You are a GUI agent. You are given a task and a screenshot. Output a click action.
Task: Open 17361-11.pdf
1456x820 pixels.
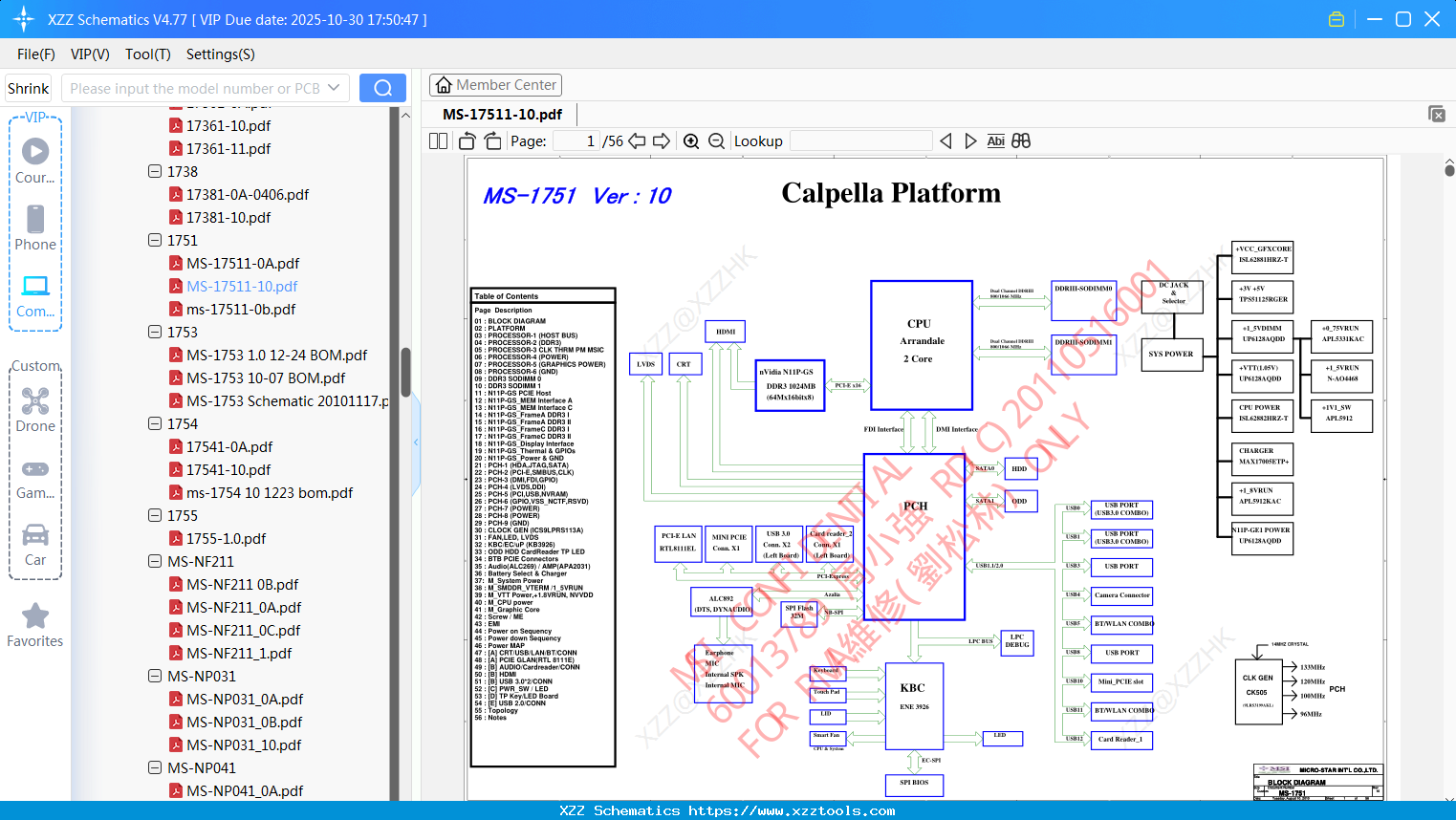coord(228,148)
